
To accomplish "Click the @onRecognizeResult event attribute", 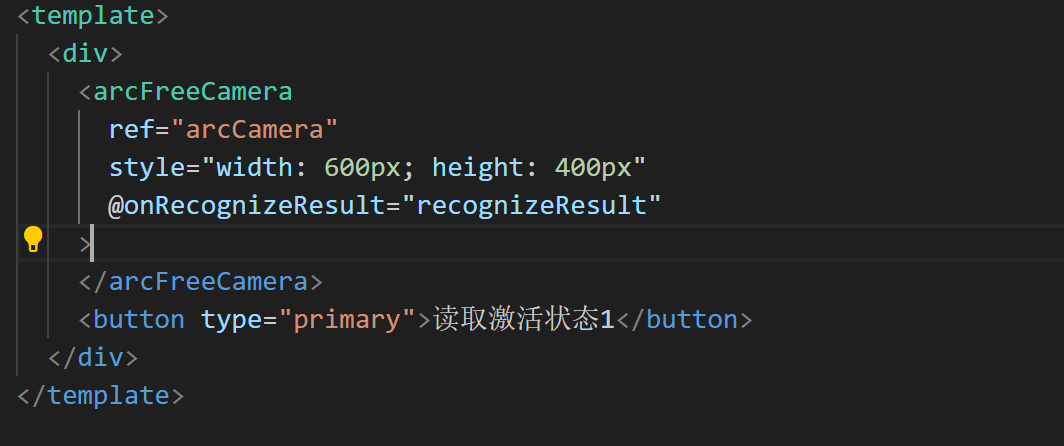I will [x=246, y=205].
